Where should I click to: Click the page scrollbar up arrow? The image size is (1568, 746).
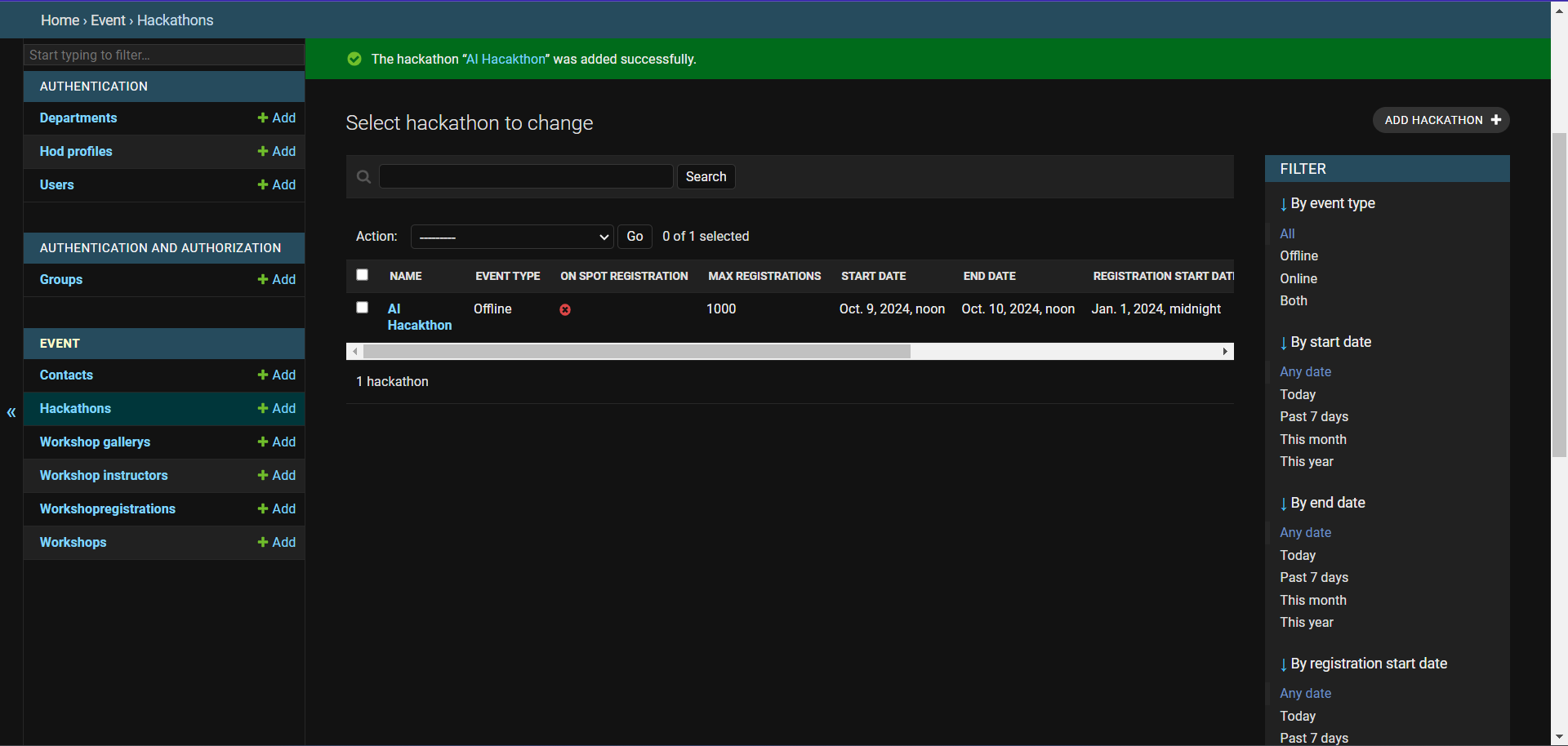pyautogui.click(x=1559, y=10)
